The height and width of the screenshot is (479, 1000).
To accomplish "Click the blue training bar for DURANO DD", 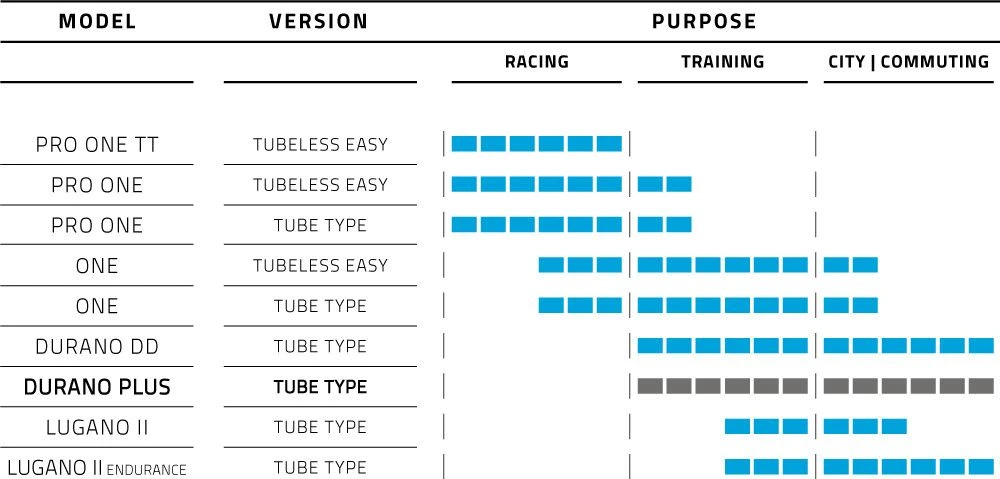I will point(722,346).
